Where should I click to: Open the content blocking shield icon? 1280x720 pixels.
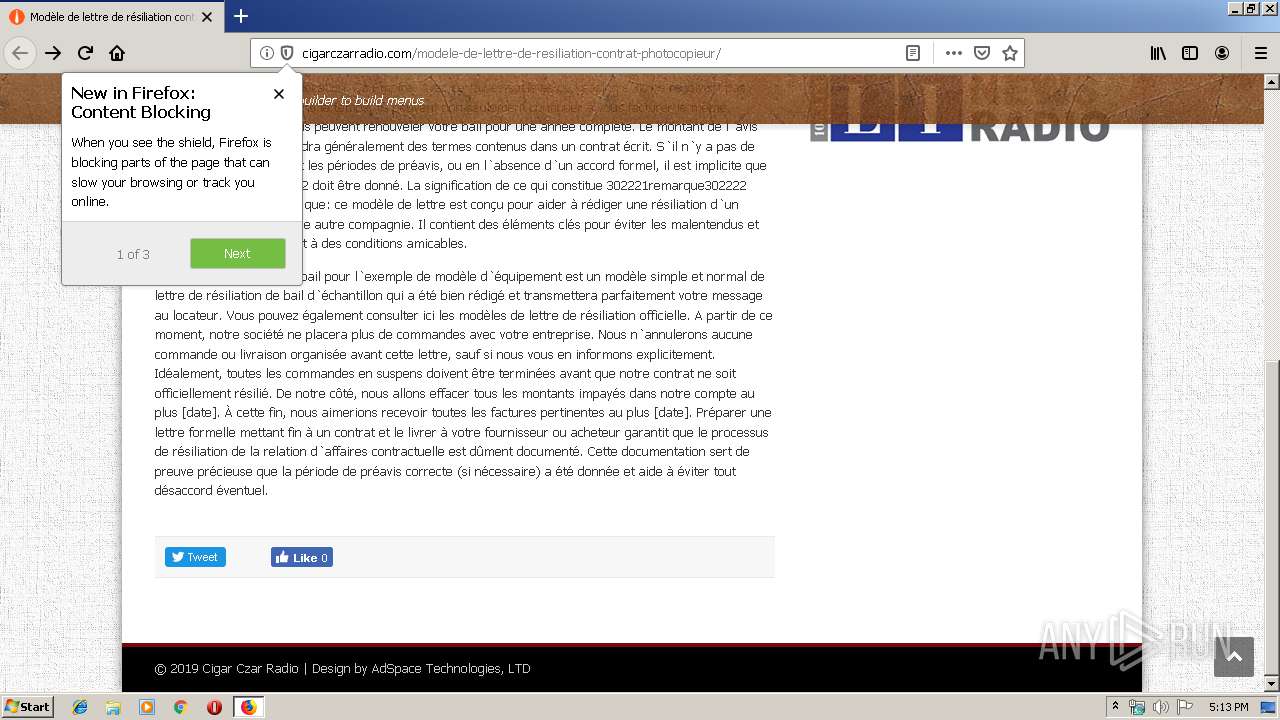(x=287, y=53)
